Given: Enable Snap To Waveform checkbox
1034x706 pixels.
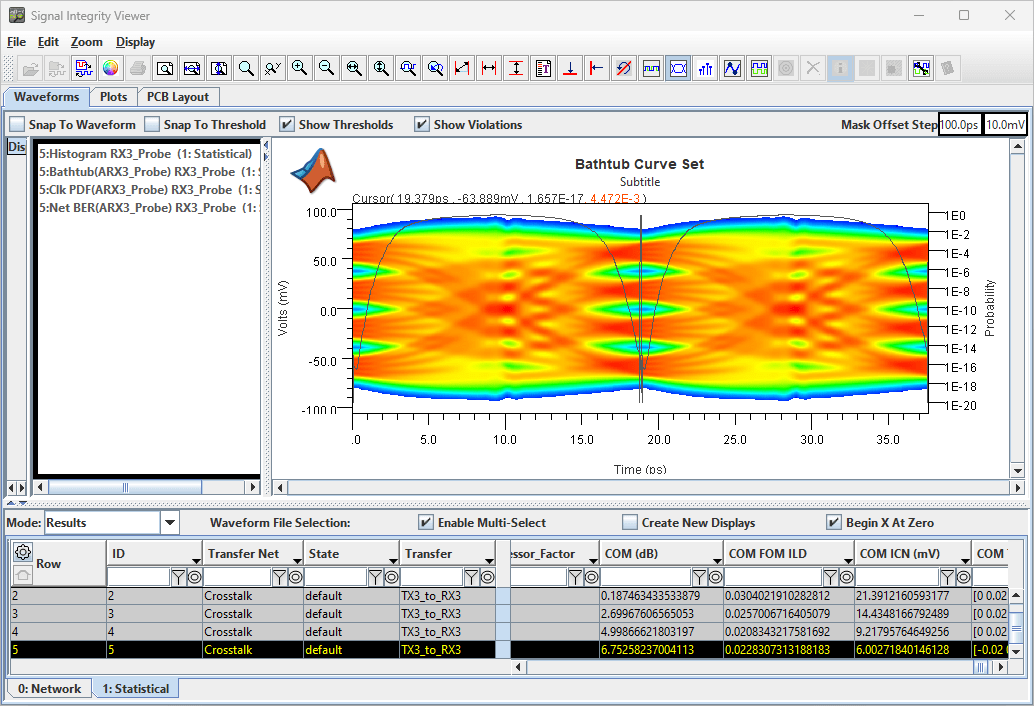Looking at the screenshot, I should [17, 125].
